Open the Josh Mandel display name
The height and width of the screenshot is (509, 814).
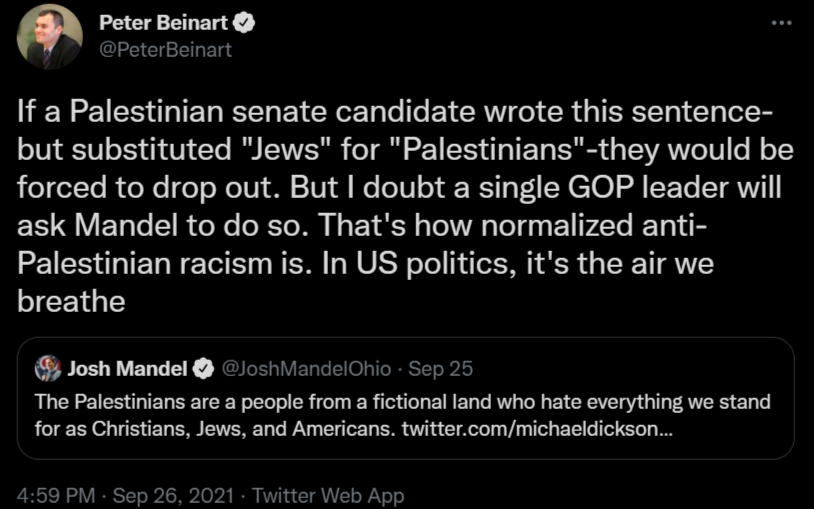tap(127, 369)
